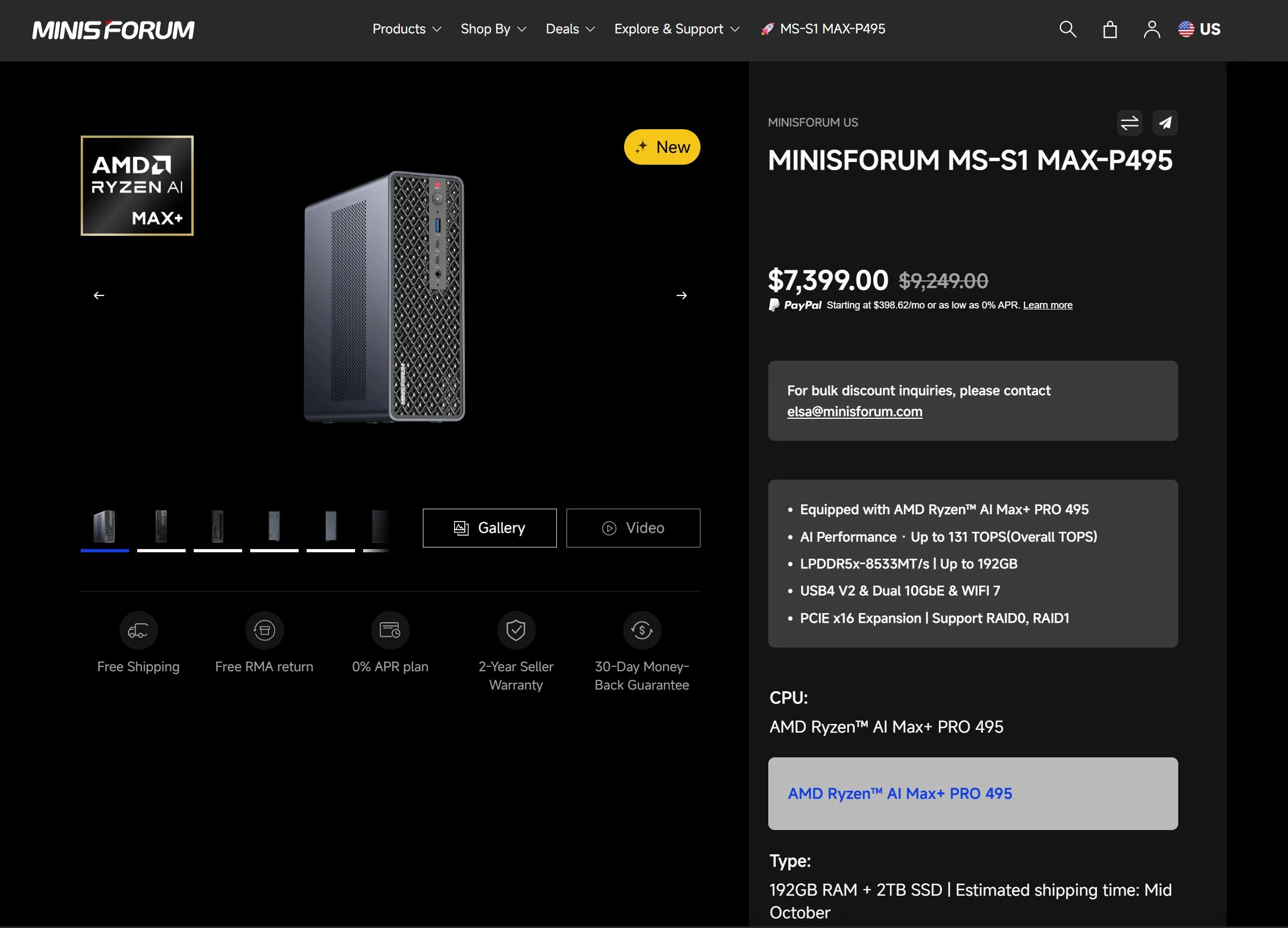Expand the Explore & Support menu

(x=677, y=29)
